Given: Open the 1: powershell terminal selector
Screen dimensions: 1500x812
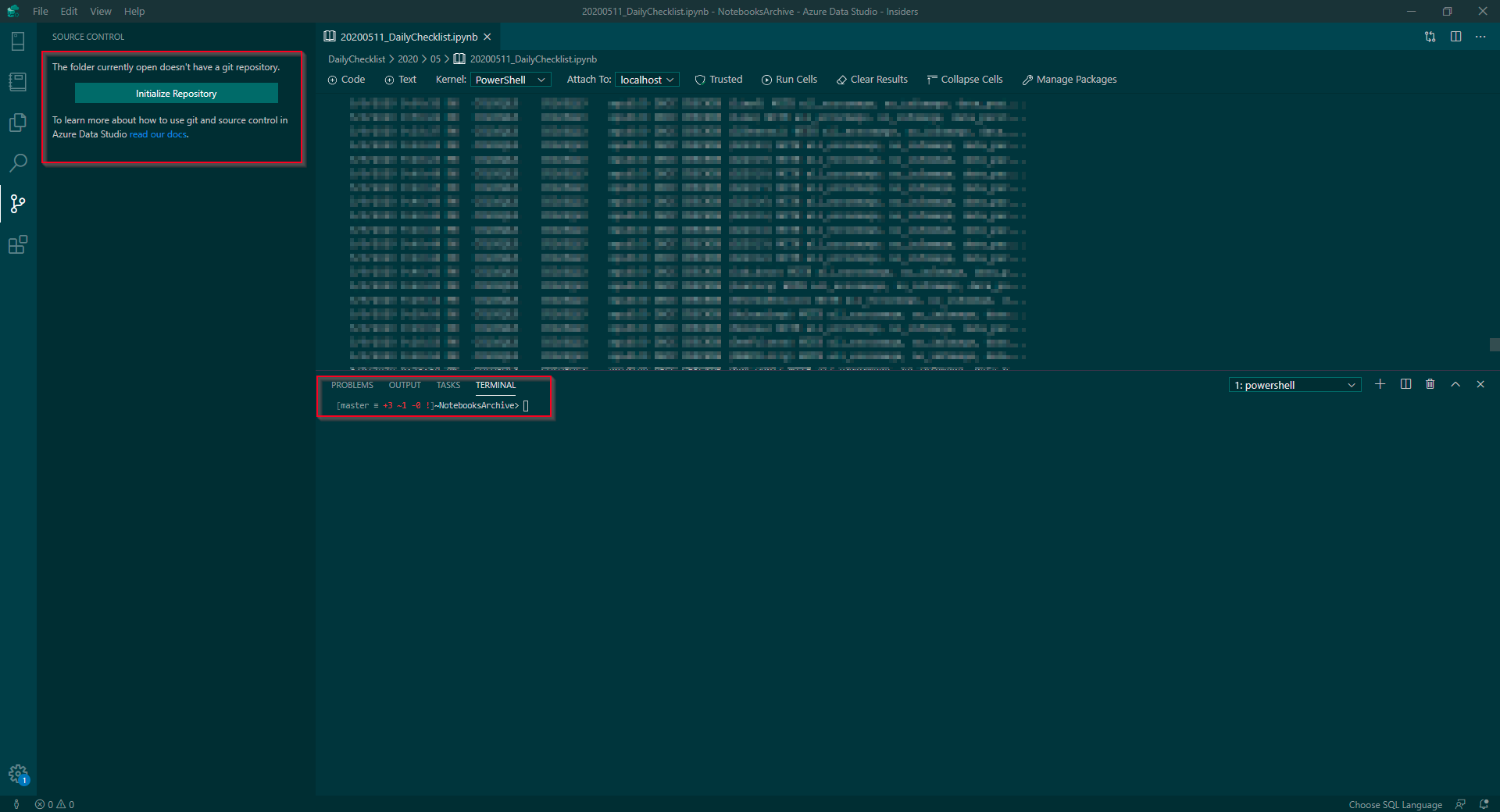Looking at the screenshot, I should (1294, 384).
